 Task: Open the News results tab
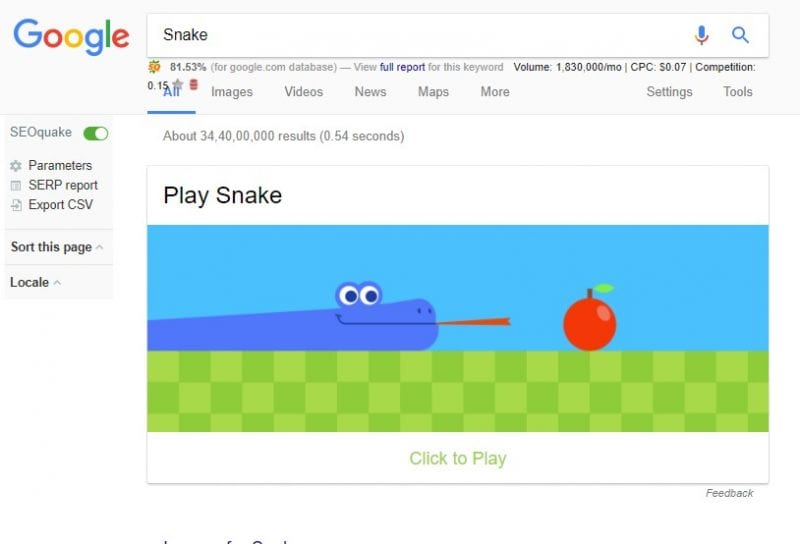(x=370, y=92)
